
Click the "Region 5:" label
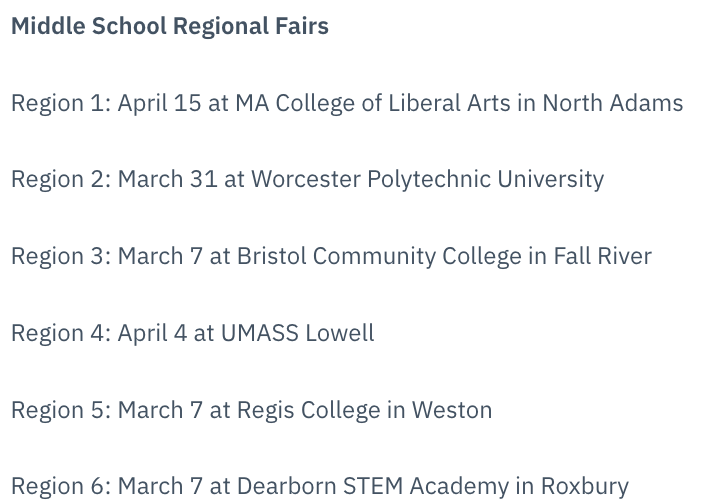tap(60, 410)
